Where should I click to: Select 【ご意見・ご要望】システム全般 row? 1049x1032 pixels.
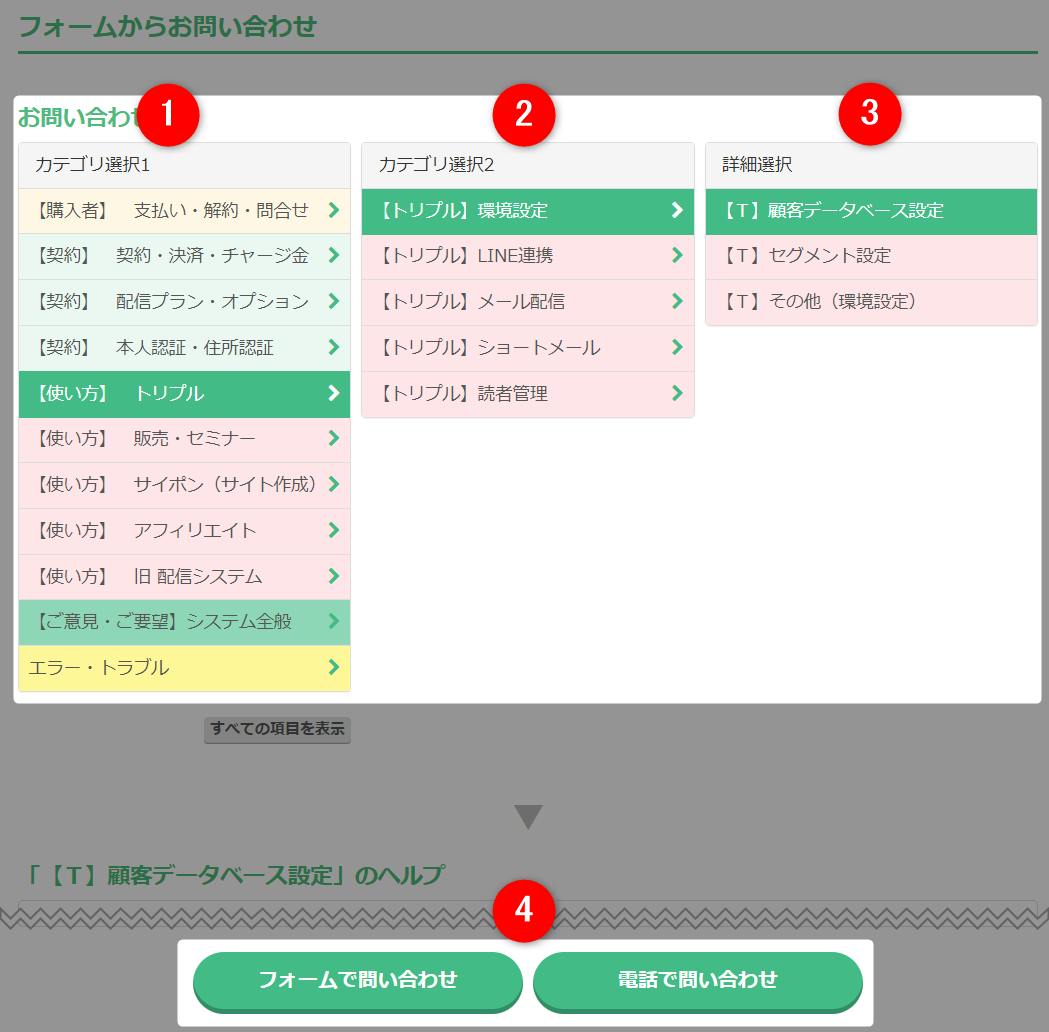pyautogui.click(x=184, y=622)
